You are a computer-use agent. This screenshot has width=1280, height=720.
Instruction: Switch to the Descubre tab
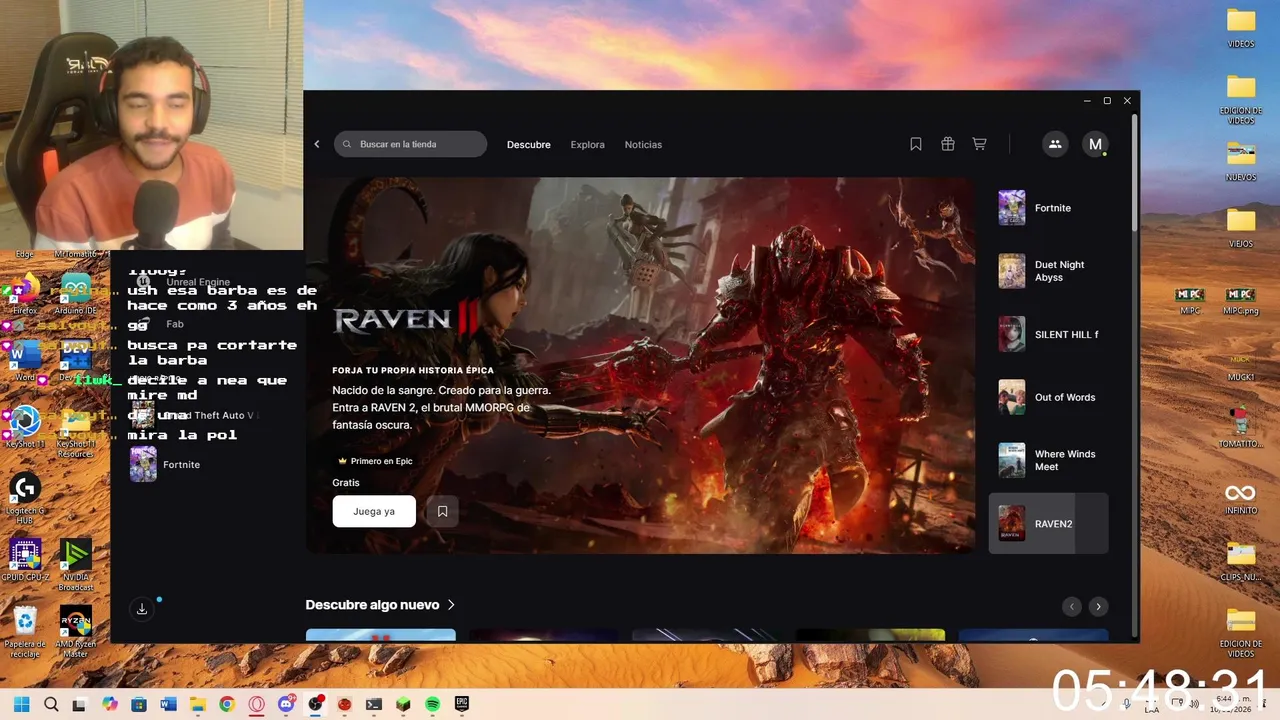tap(528, 144)
